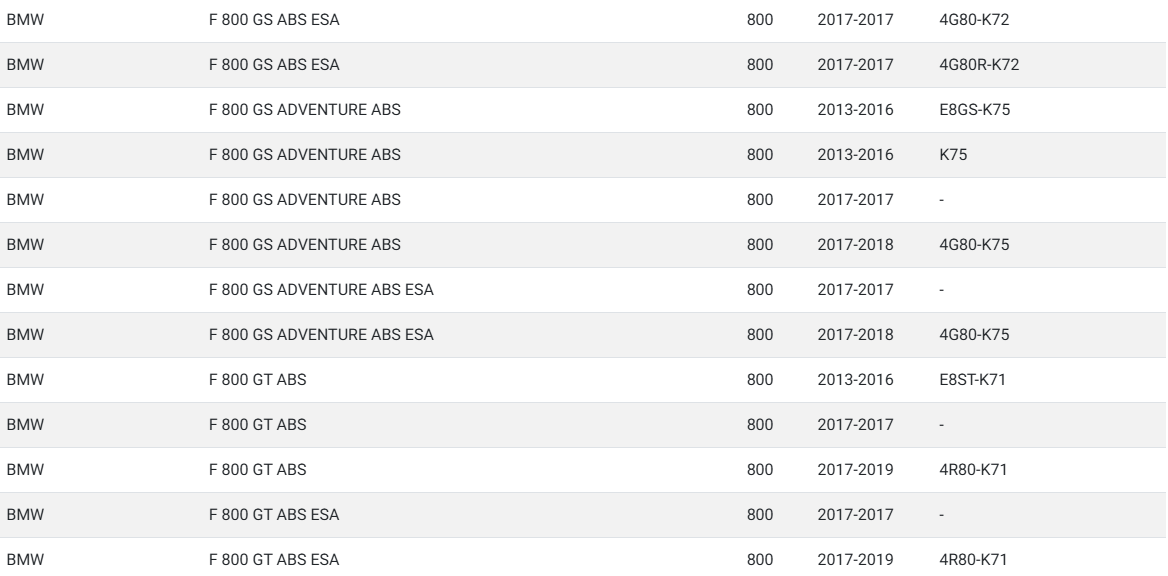The width and height of the screenshot is (1168, 576).
Task: Click F 800 GT ABS ESA 2017-2019 row
Action: (x=584, y=560)
